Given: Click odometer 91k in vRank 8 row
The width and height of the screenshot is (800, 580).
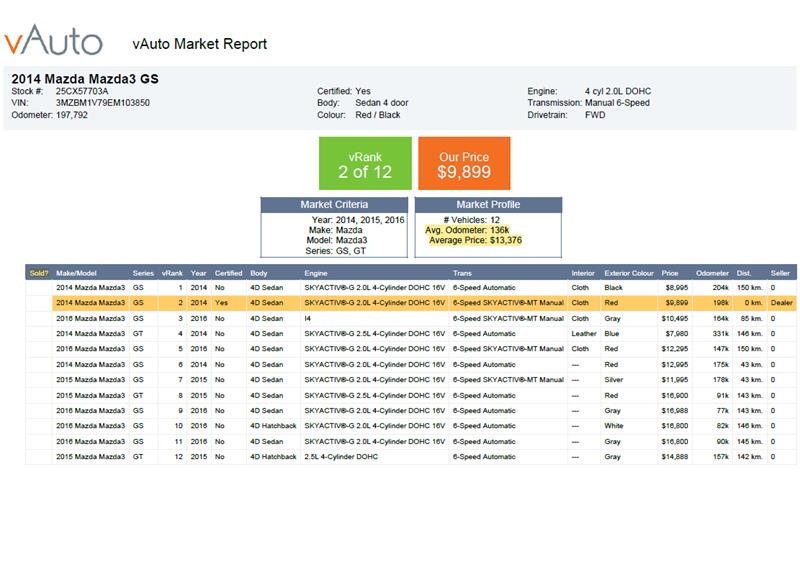Looking at the screenshot, I should click(x=722, y=395).
